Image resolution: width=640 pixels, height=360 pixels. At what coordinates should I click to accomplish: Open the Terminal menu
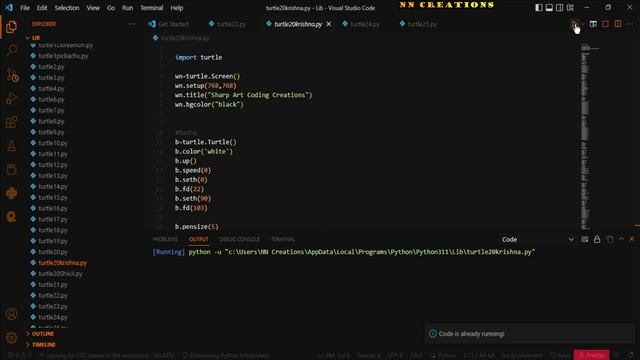[151, 8]
